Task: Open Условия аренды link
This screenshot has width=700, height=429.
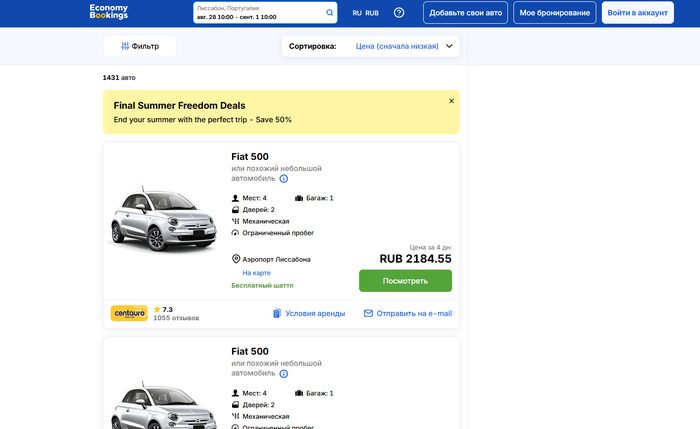Action: (x=315, y=313)
